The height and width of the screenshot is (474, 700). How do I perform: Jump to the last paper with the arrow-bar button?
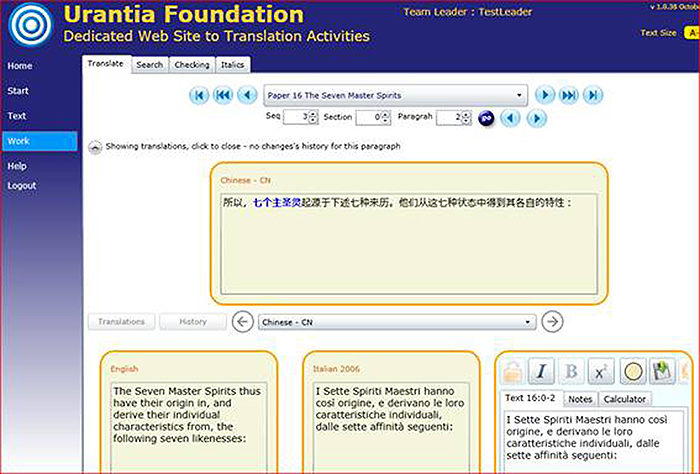coord(593,95)
